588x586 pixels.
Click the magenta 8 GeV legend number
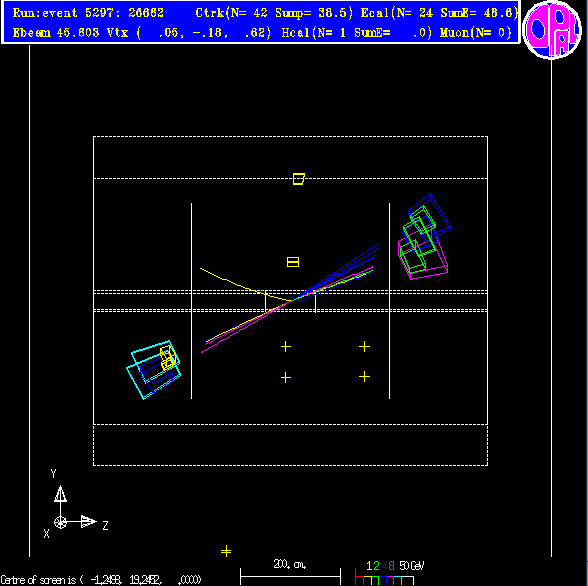391,566
